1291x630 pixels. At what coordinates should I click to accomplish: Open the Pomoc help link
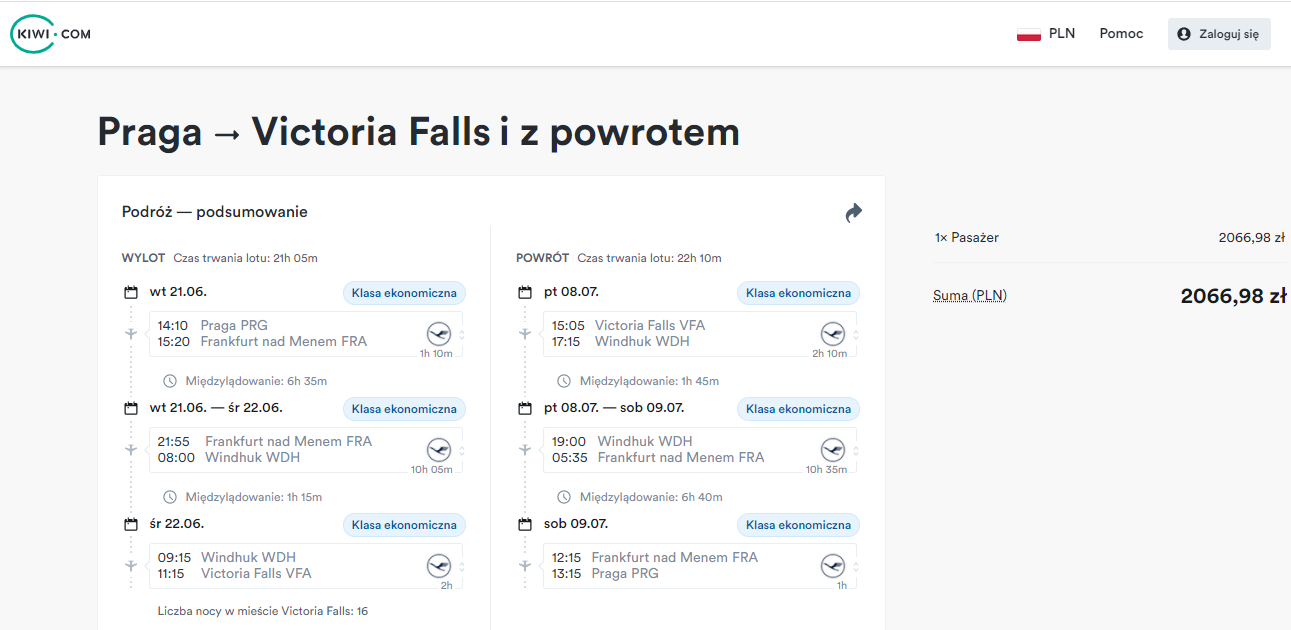[x=1121, y=34]
